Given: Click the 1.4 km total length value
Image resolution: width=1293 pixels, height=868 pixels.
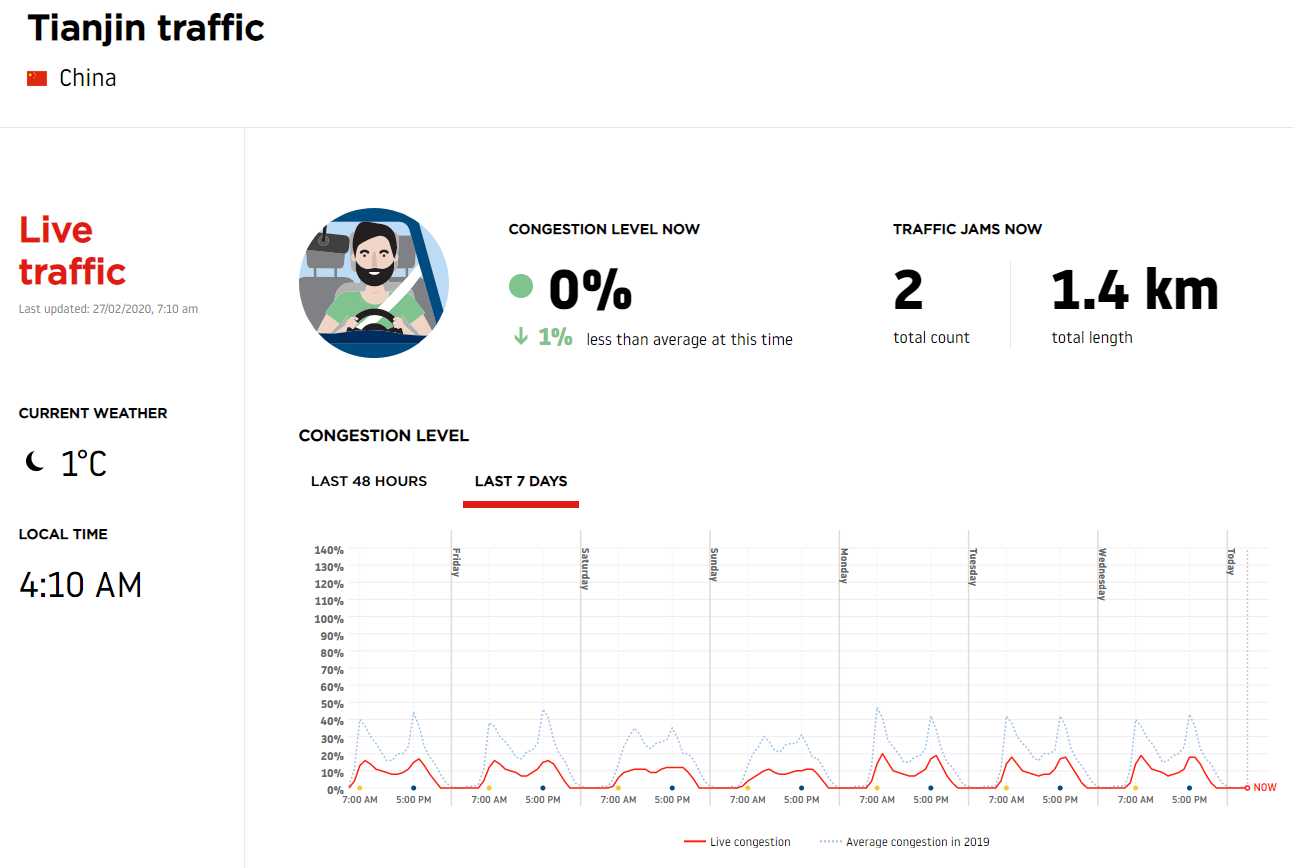Looking at the screenshot, I should pyautogui.click(x=1135, y=290).
